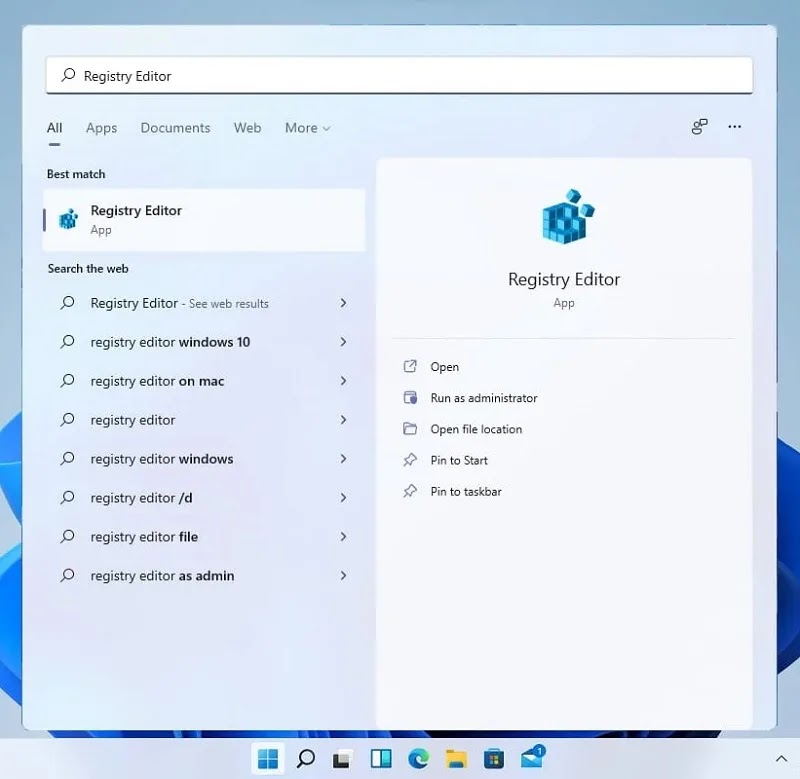Switch to the Web tab
Image resolution: width=800 pixels, height=779 pixels.
[247, 128]
